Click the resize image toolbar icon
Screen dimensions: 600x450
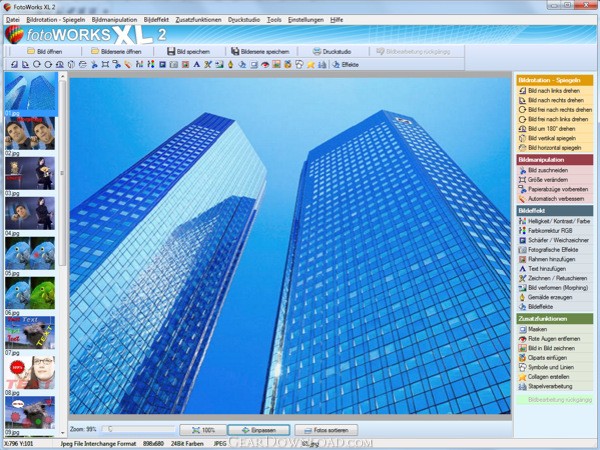pyautogui.click(x=105, y=65)
